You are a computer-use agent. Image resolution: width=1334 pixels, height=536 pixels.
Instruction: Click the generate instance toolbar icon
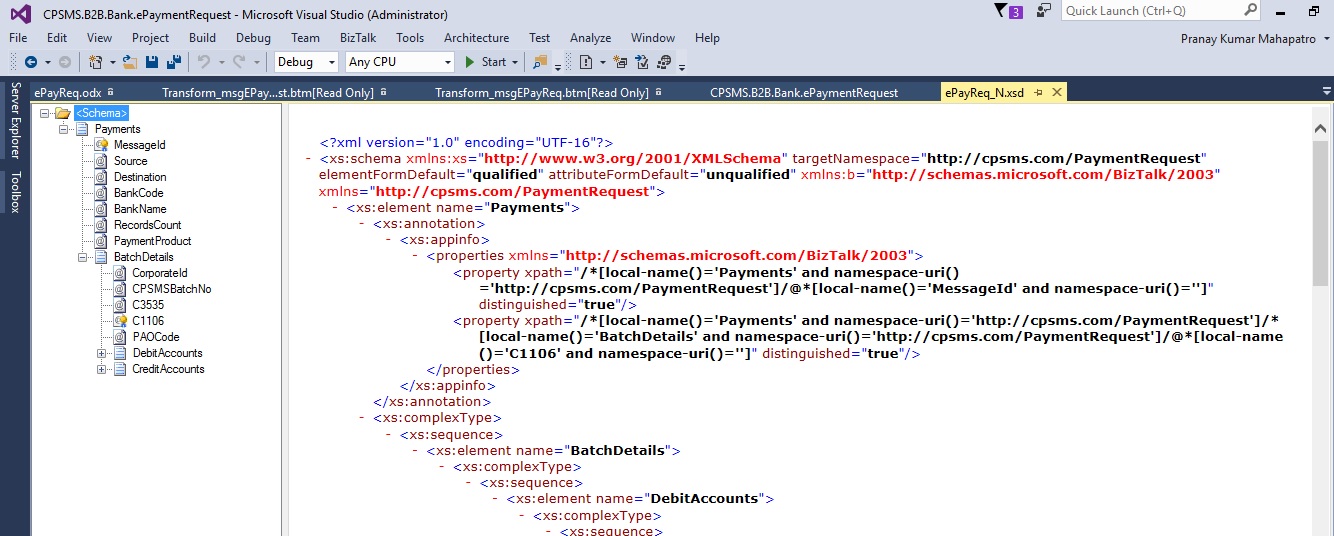coord(664,62)
